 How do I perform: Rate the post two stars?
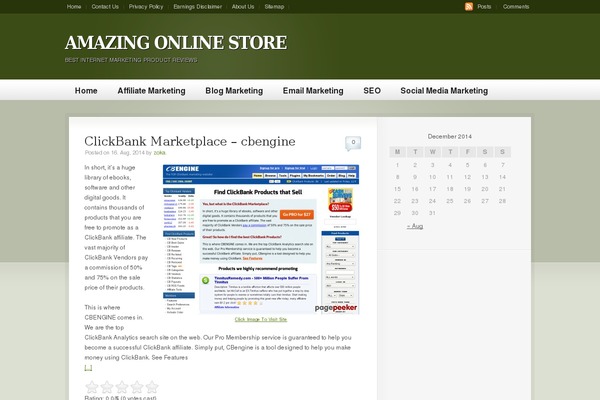[107, 387]
